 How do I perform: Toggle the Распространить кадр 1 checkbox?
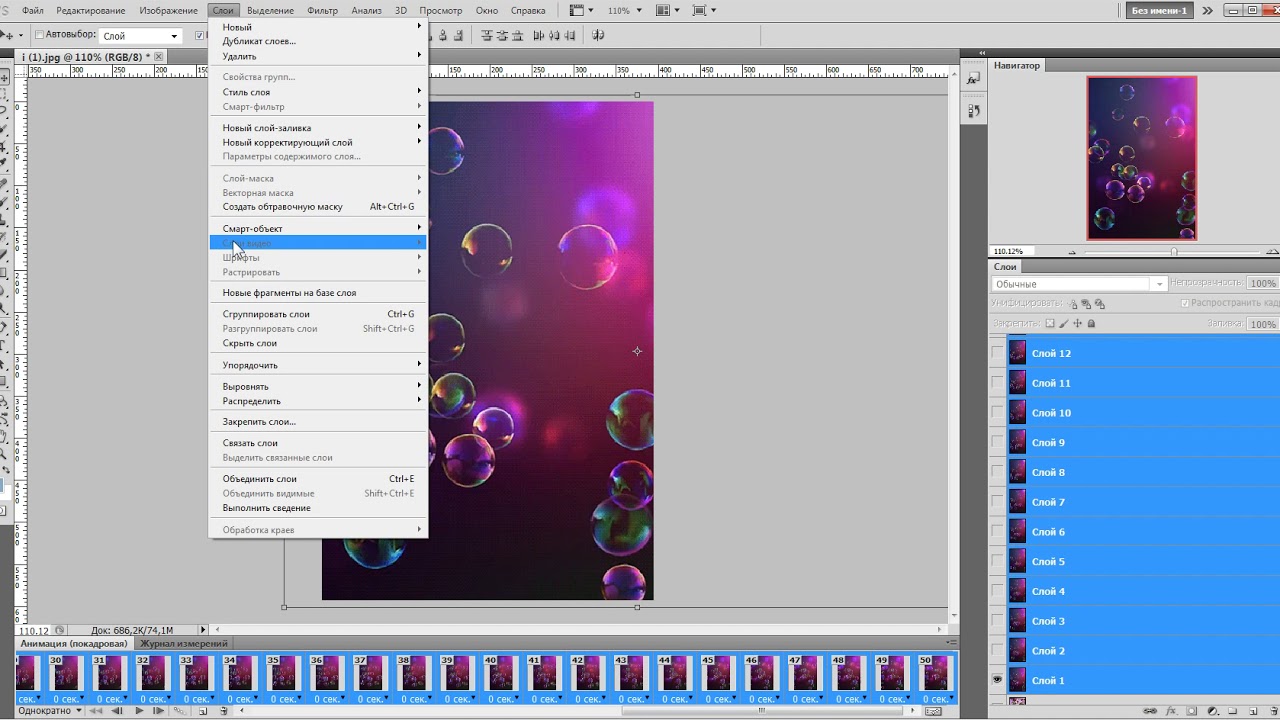(1184, 303)
